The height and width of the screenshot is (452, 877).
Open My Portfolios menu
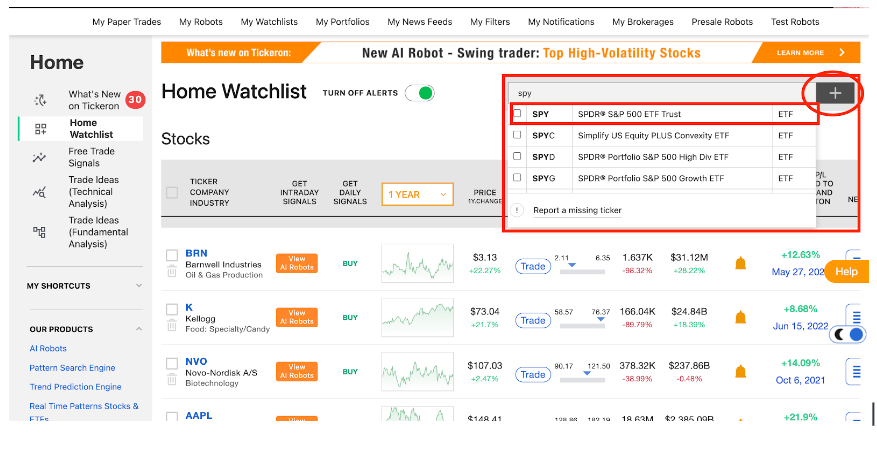tap(342, 22)
